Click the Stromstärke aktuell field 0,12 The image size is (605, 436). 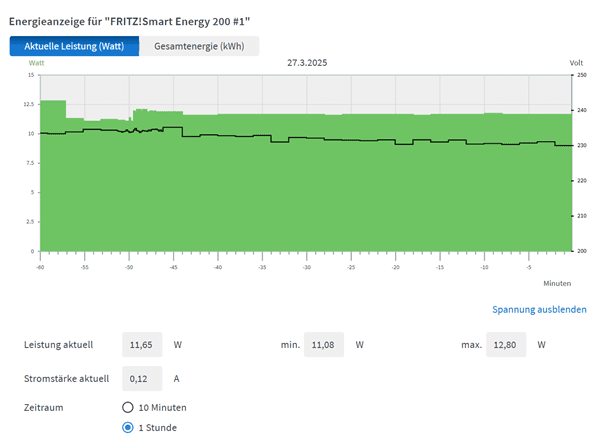pos(141,378)
